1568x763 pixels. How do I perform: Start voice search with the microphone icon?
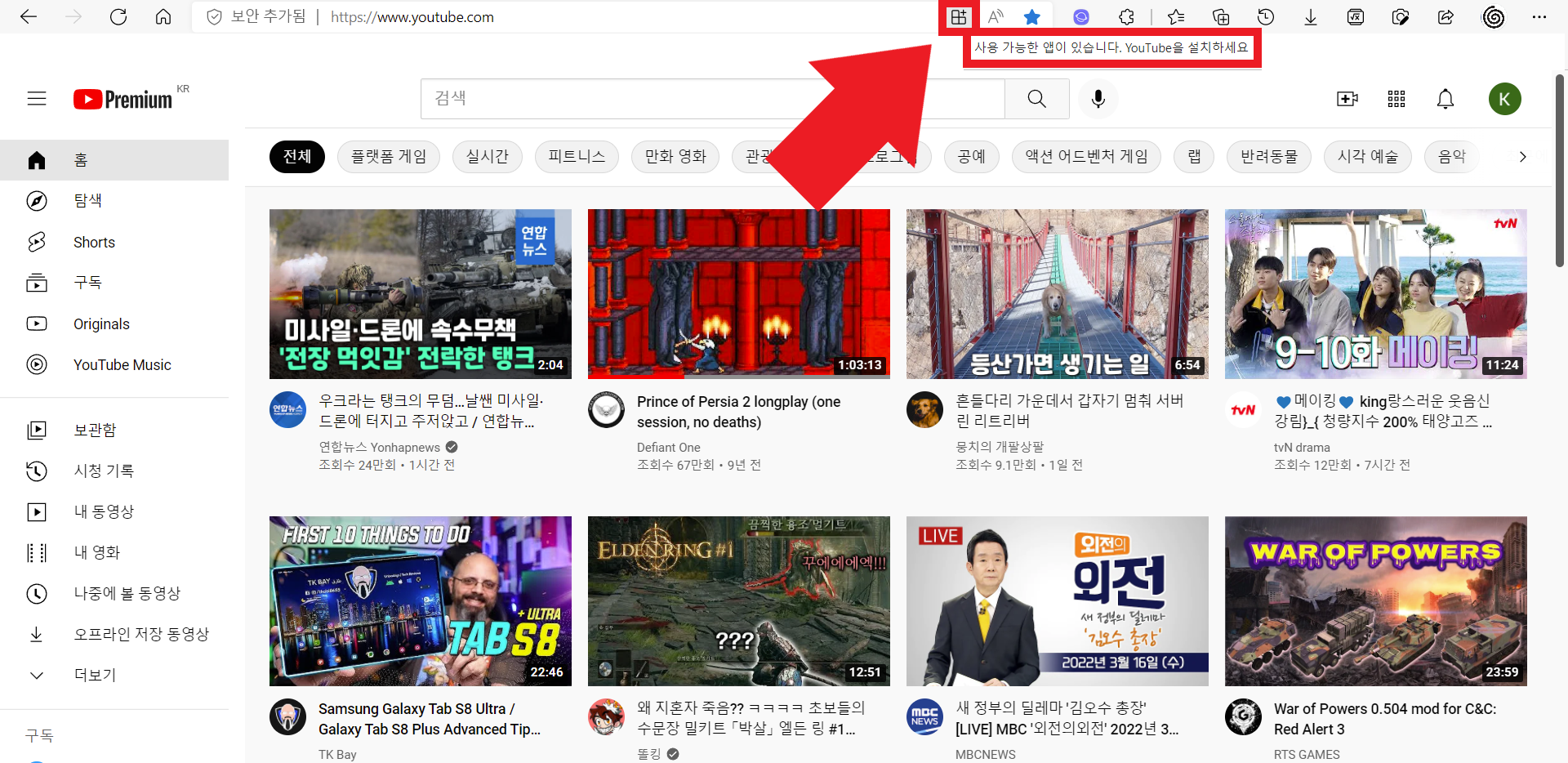tap(1098, 99)
